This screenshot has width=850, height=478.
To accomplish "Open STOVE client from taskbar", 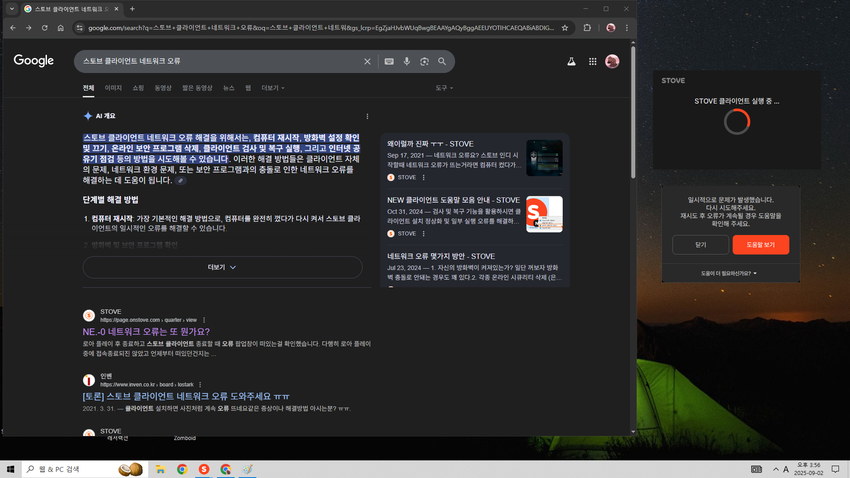I will 204,469.
